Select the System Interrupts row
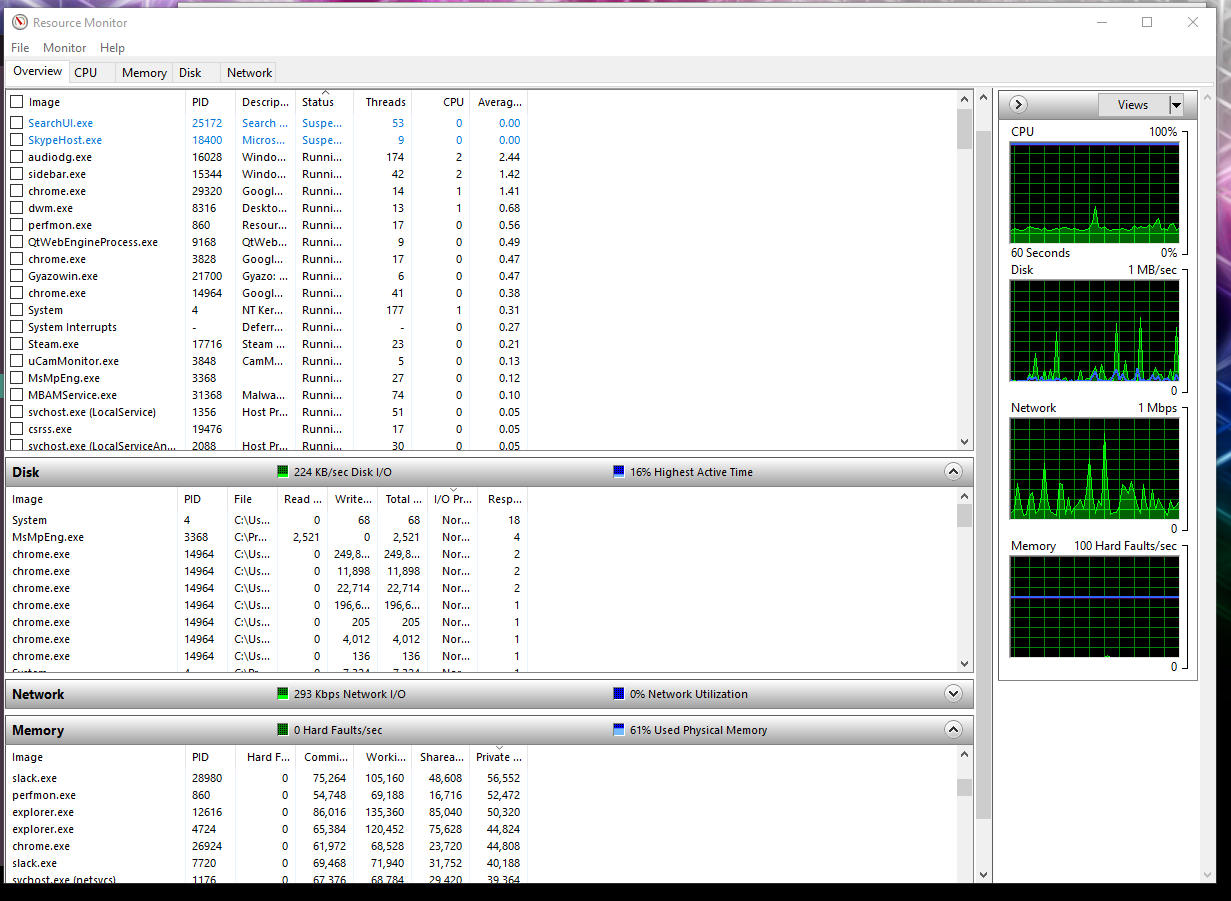The height and width of the screenshot is (901, 1231). [267, 327]
